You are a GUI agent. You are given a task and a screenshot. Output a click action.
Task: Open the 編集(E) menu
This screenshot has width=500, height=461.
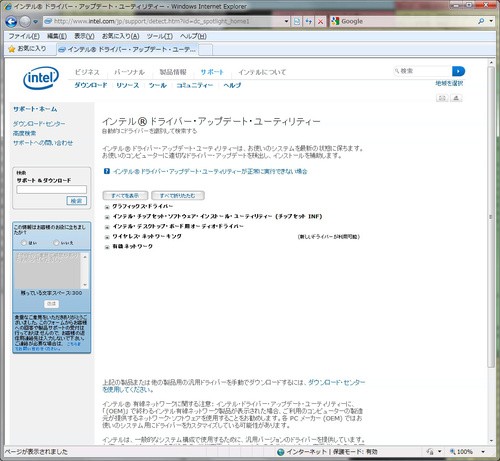(57, 36)
